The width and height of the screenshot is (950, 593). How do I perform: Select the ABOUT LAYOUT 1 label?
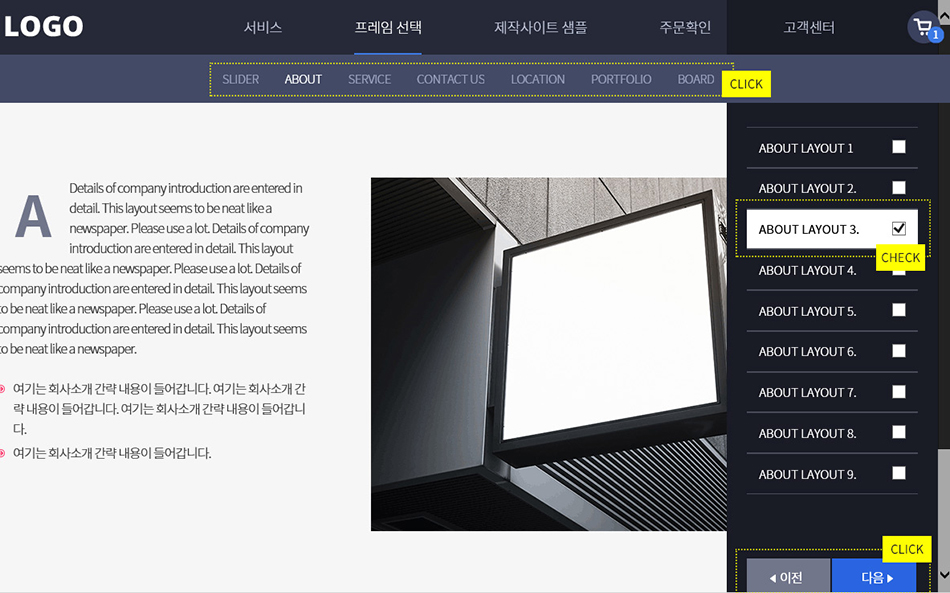click(806, 148)
